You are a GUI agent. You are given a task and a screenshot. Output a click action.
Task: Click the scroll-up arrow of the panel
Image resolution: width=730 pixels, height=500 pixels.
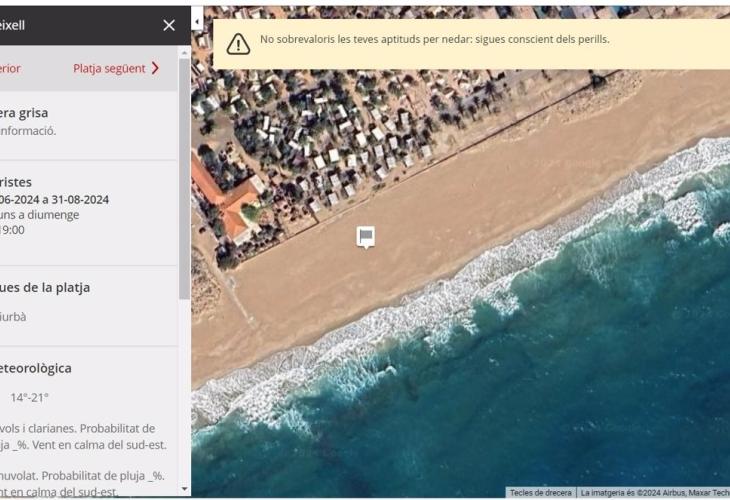pos(184,52)
